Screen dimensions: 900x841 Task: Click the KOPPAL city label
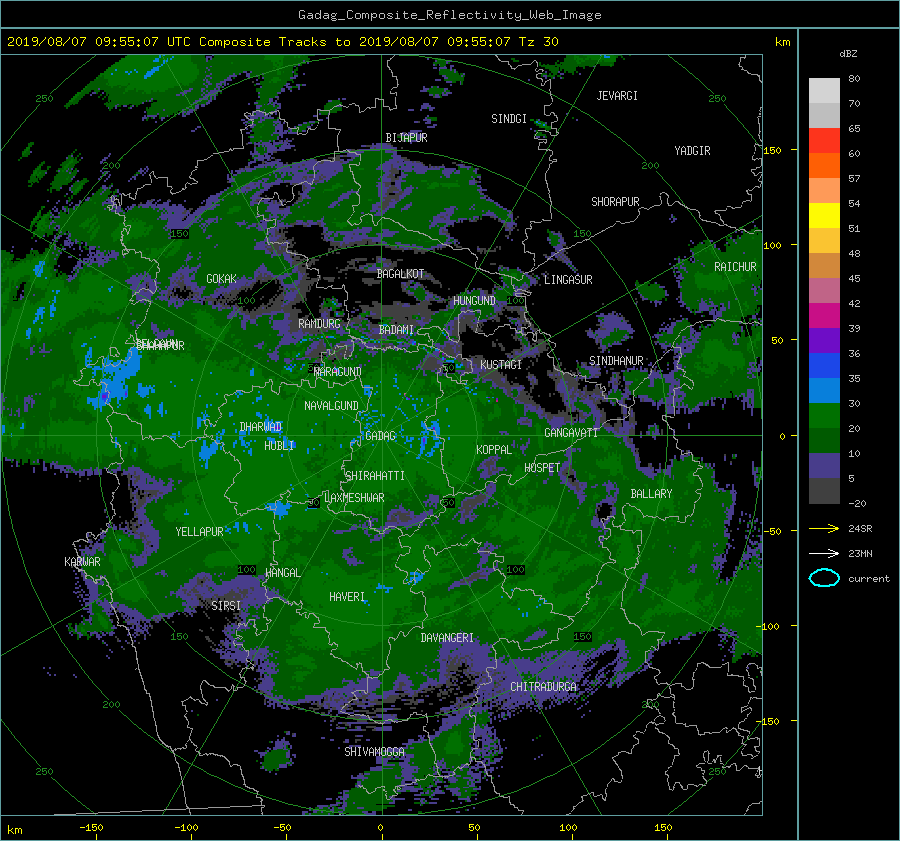pyautogui.click(x=494, y=450)
